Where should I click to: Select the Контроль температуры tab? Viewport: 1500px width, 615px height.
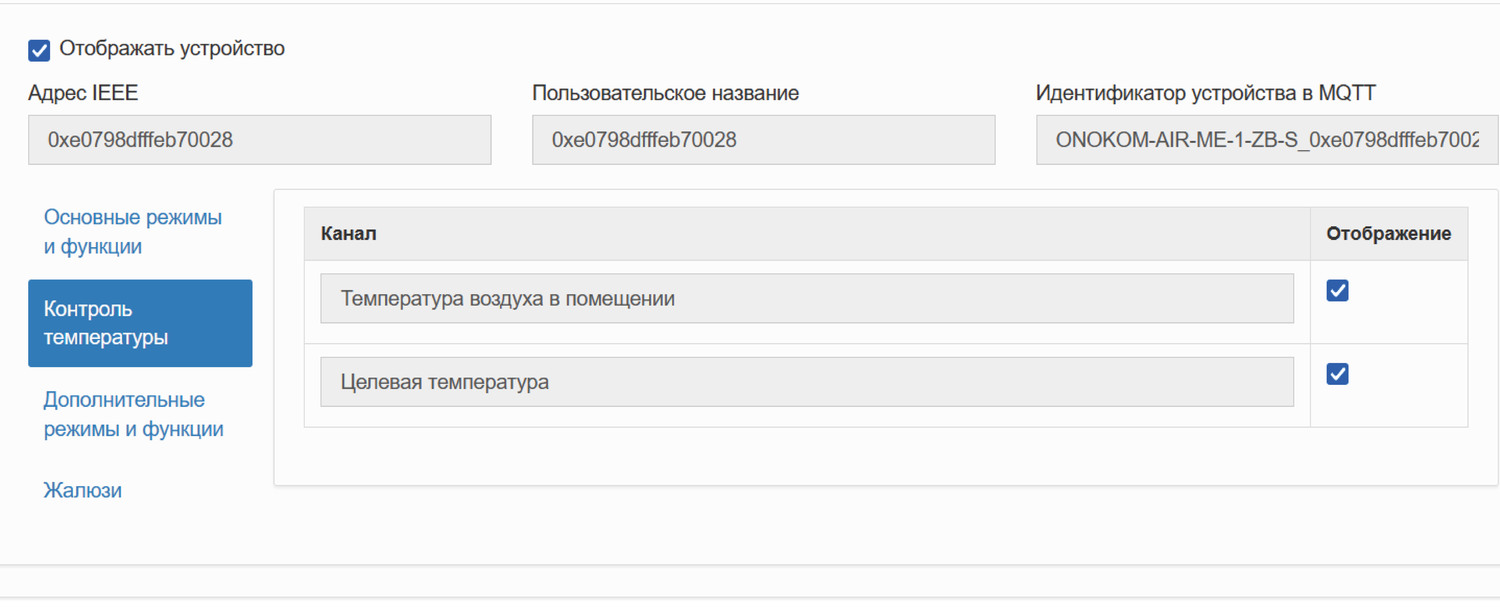pos(140,323)
